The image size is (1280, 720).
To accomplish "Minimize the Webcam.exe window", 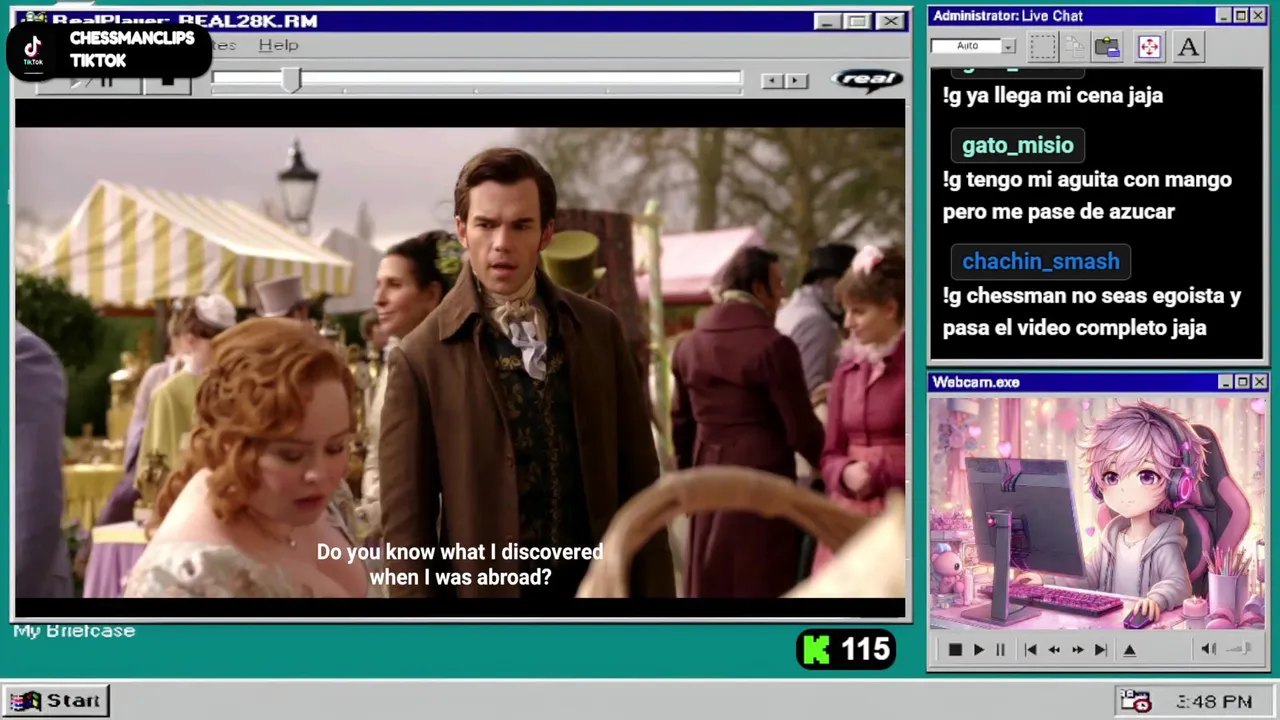I will (x=1225, y=382).
